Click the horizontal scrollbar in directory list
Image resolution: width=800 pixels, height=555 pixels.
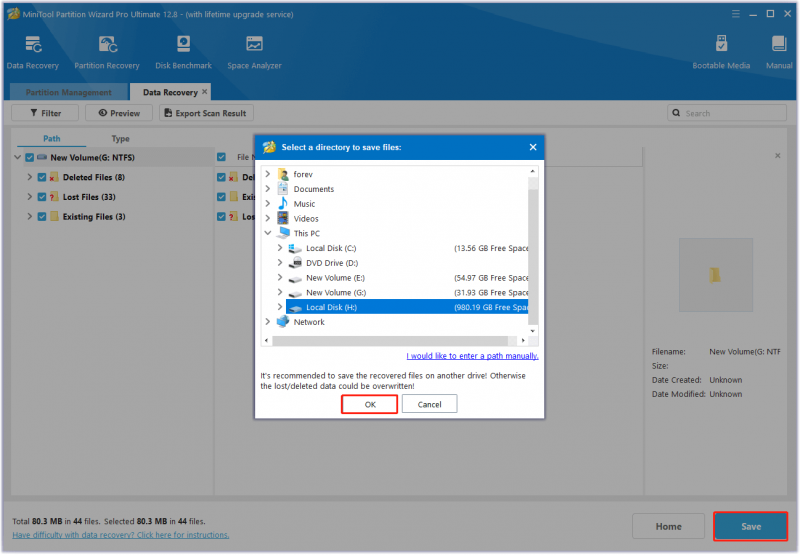390,340
